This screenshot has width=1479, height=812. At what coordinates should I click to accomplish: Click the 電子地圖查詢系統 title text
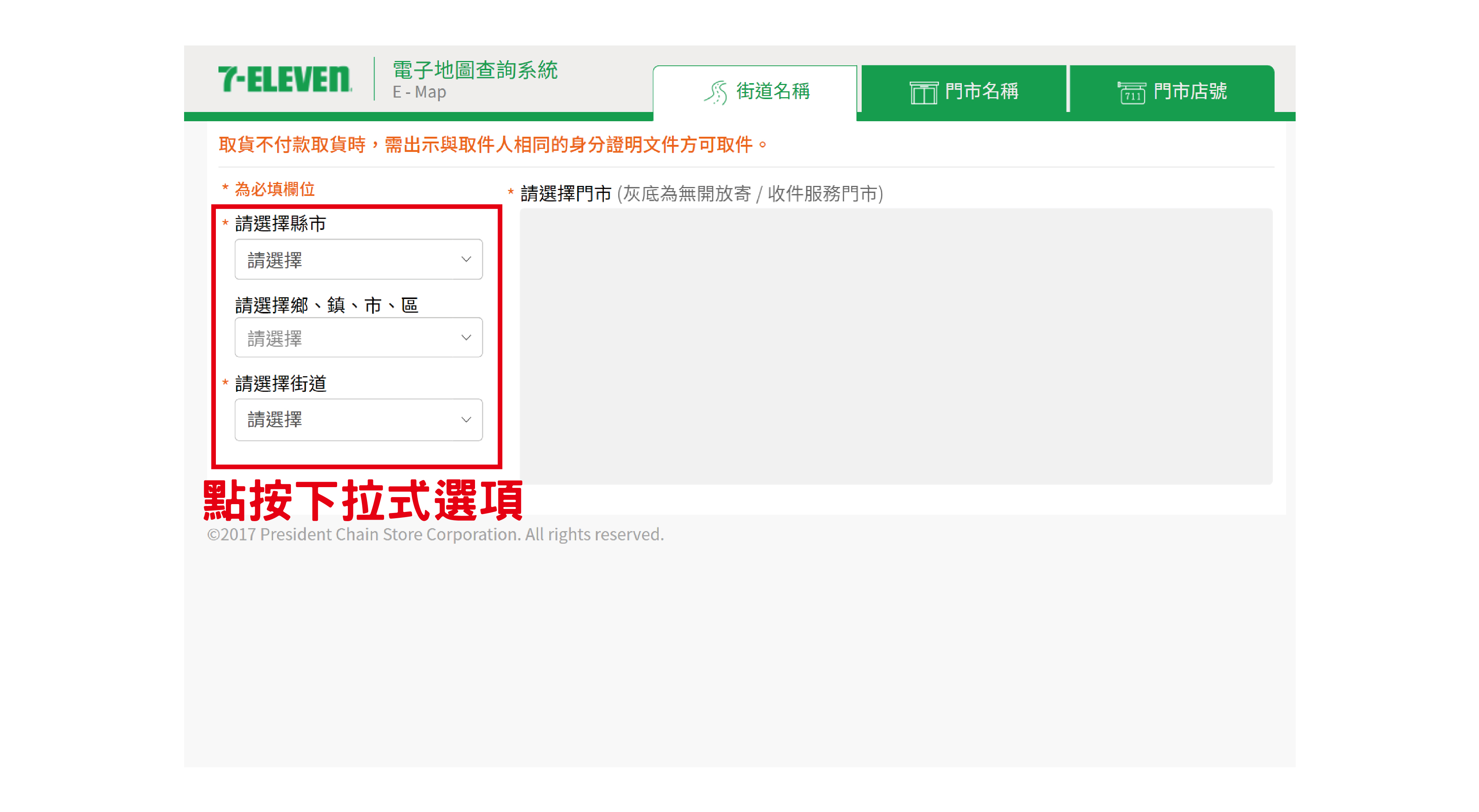475,70
